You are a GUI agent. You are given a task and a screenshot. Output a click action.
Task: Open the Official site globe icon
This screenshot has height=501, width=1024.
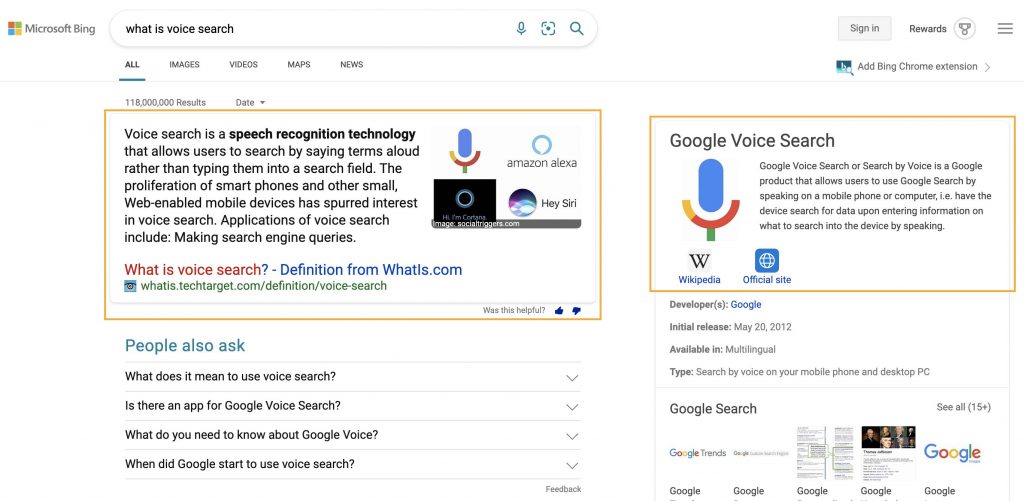click(x=767, y=261)
